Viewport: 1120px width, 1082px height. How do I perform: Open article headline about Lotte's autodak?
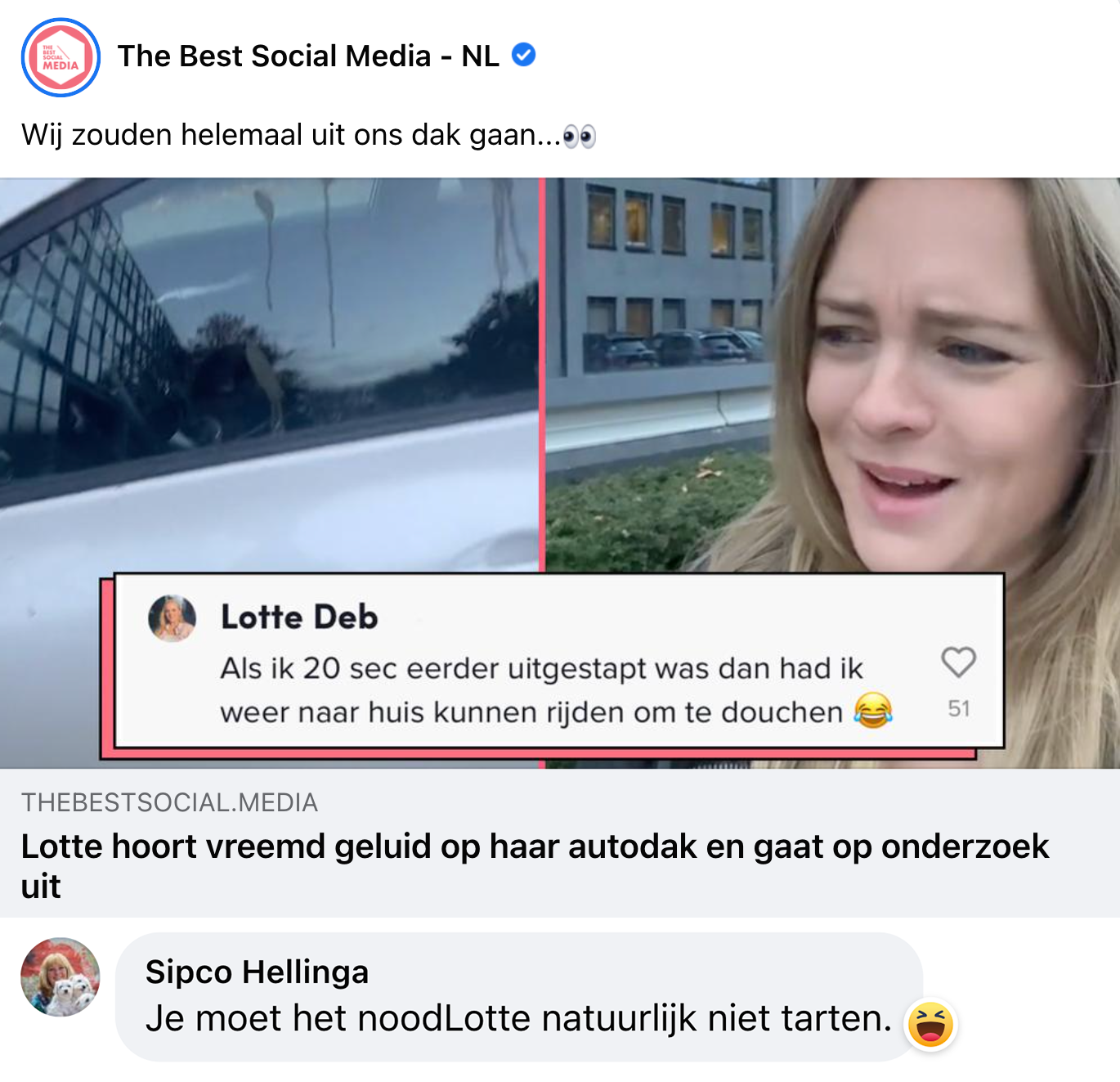point(535,865)
